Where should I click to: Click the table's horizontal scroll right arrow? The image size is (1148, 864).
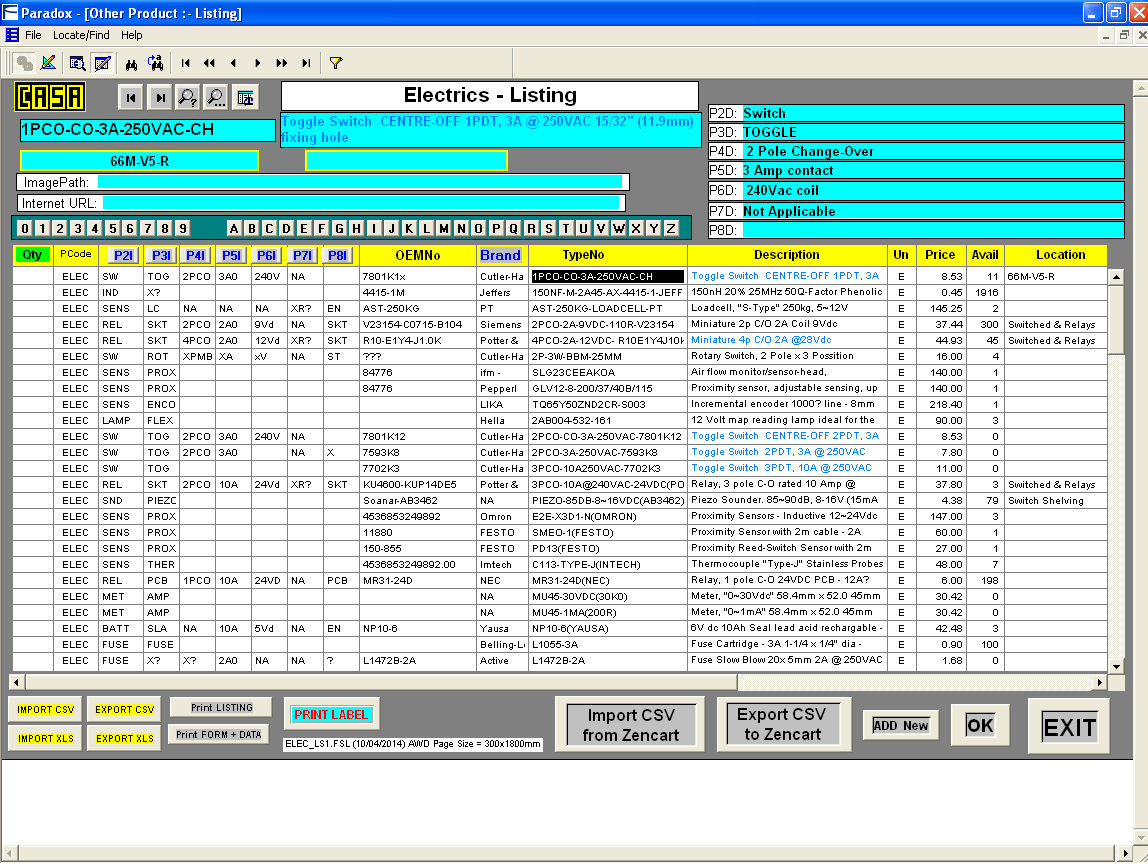[1099, 682]
